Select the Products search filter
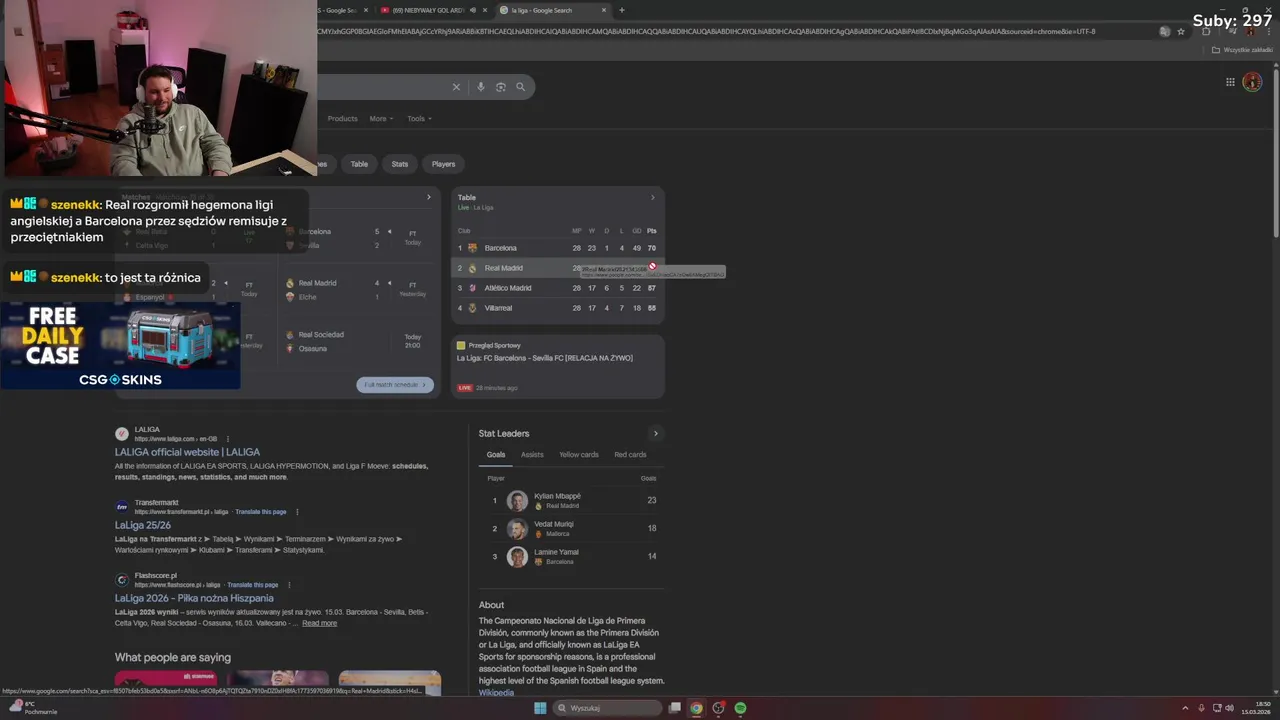1280x720 pixels. (x=342, y=118)
